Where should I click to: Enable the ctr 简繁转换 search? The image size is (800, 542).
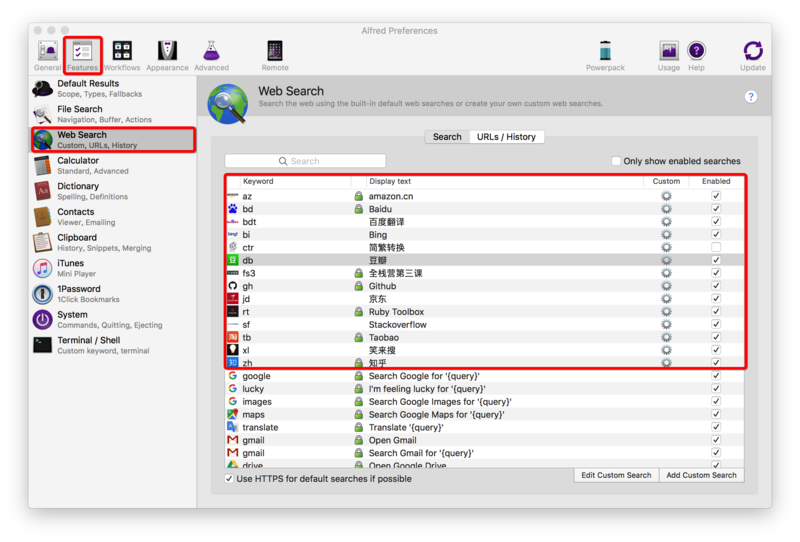[716, 248]
